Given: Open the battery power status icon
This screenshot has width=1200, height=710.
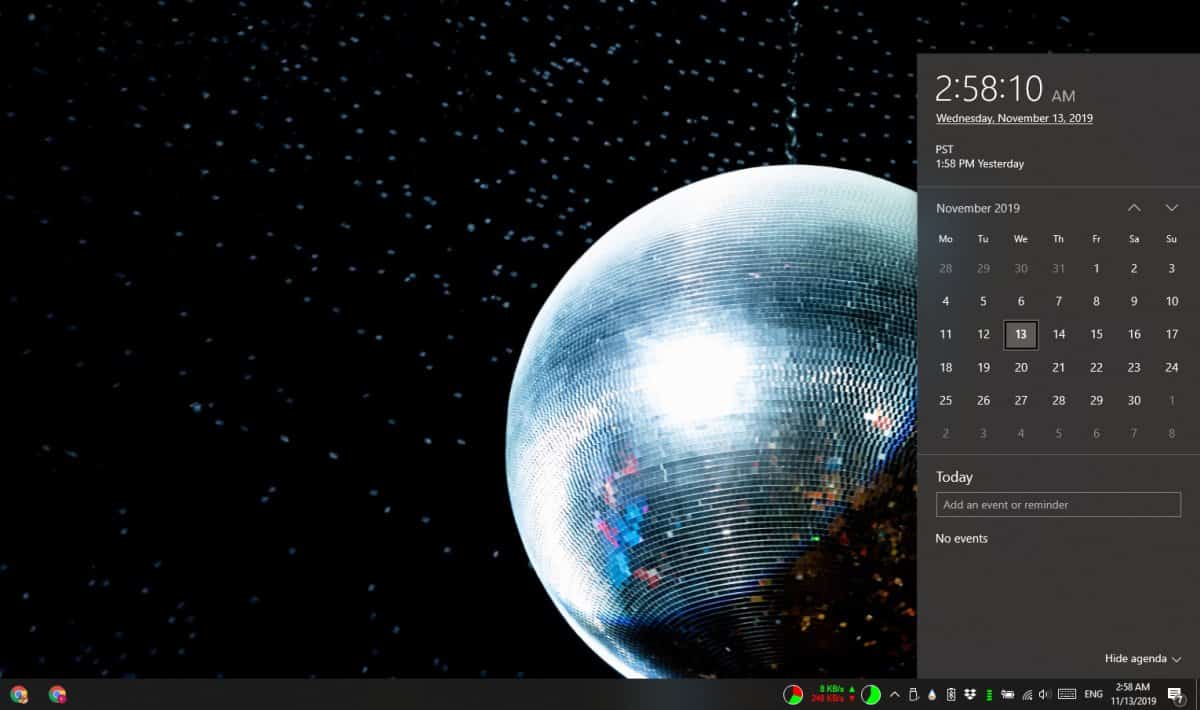Looking at the screenshot, I should (x=1007, y=694).
